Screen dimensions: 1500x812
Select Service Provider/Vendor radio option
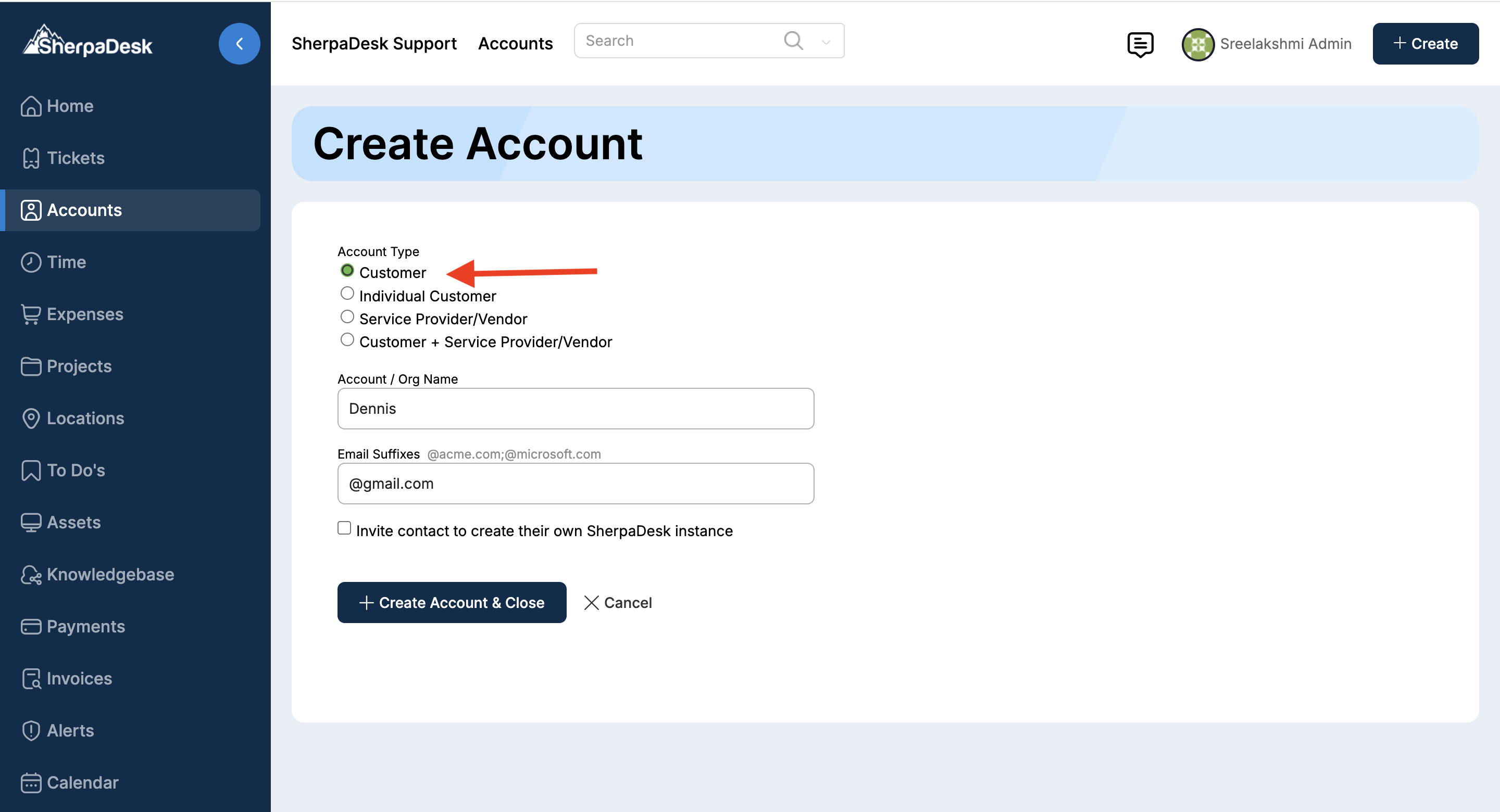[347, 317]
